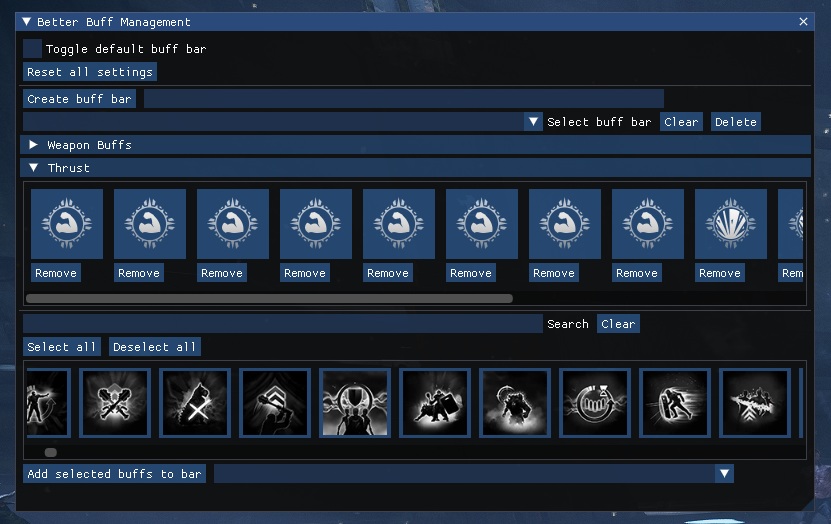Focus the new buff bar name field
The width and height of the screenshot is (831, 524).
[x=404, y=99]
